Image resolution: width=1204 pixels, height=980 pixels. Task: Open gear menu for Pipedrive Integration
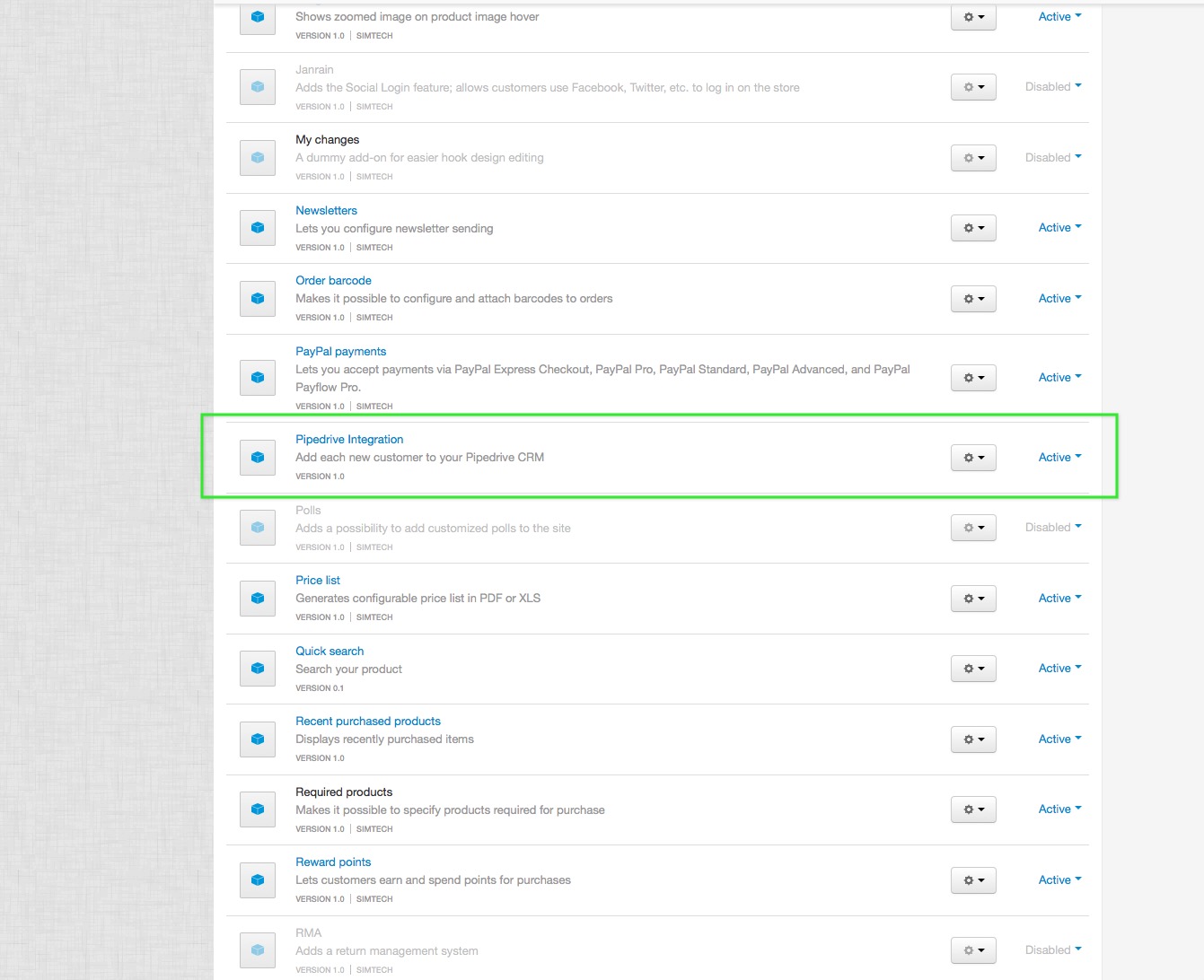973,458
